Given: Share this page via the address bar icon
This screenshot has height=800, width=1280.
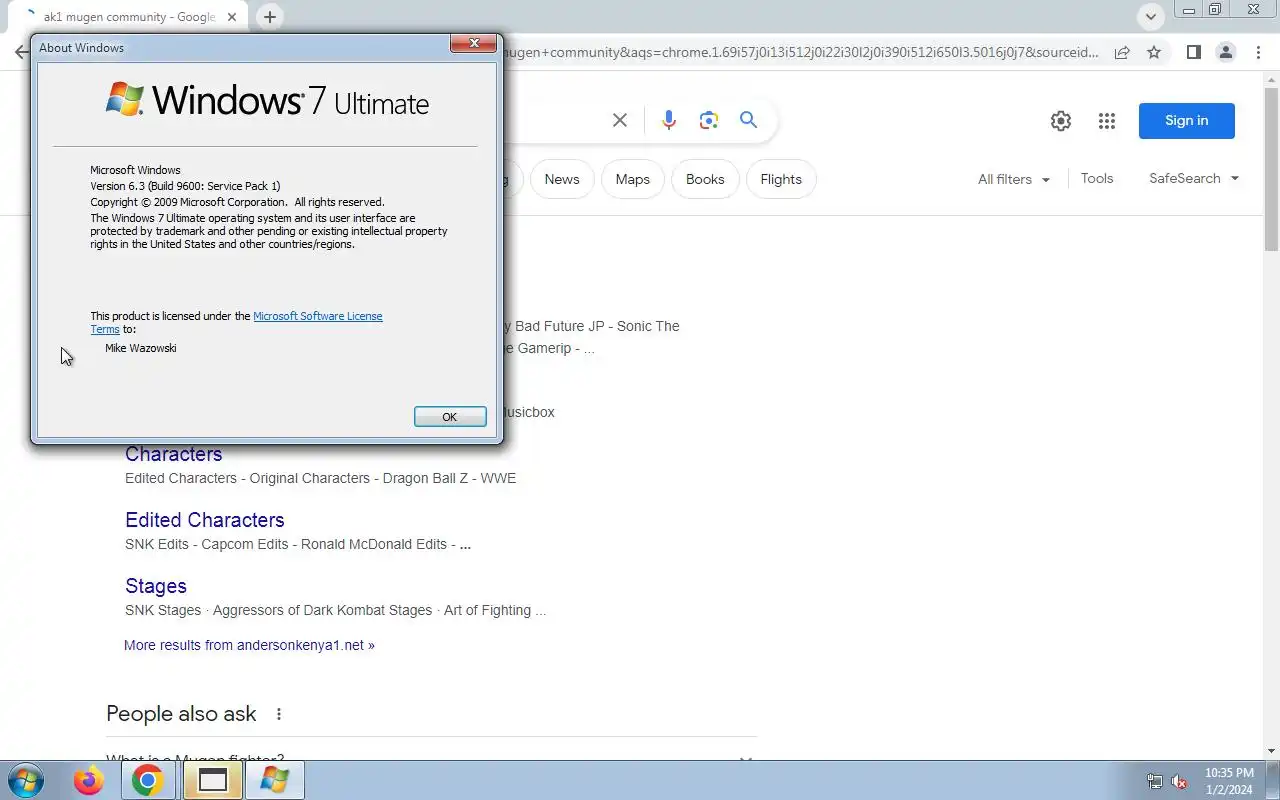Looking at the screenshot, I should (1122, 52).
